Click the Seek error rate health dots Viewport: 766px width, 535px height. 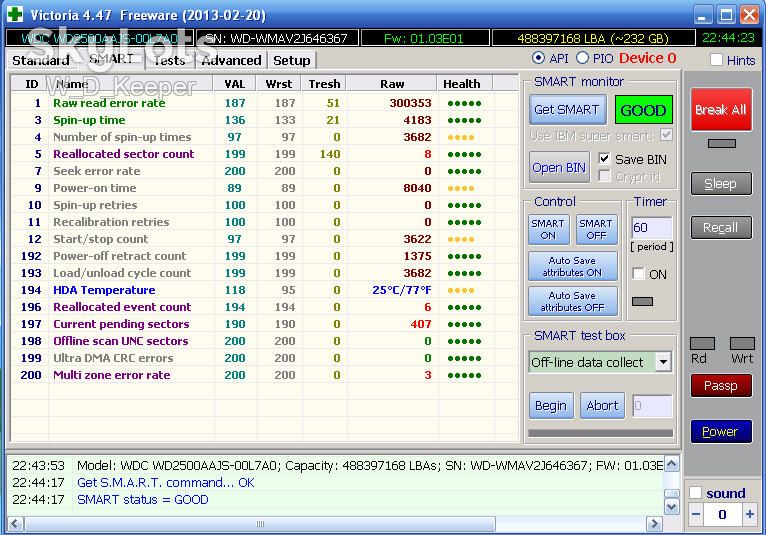464,171
